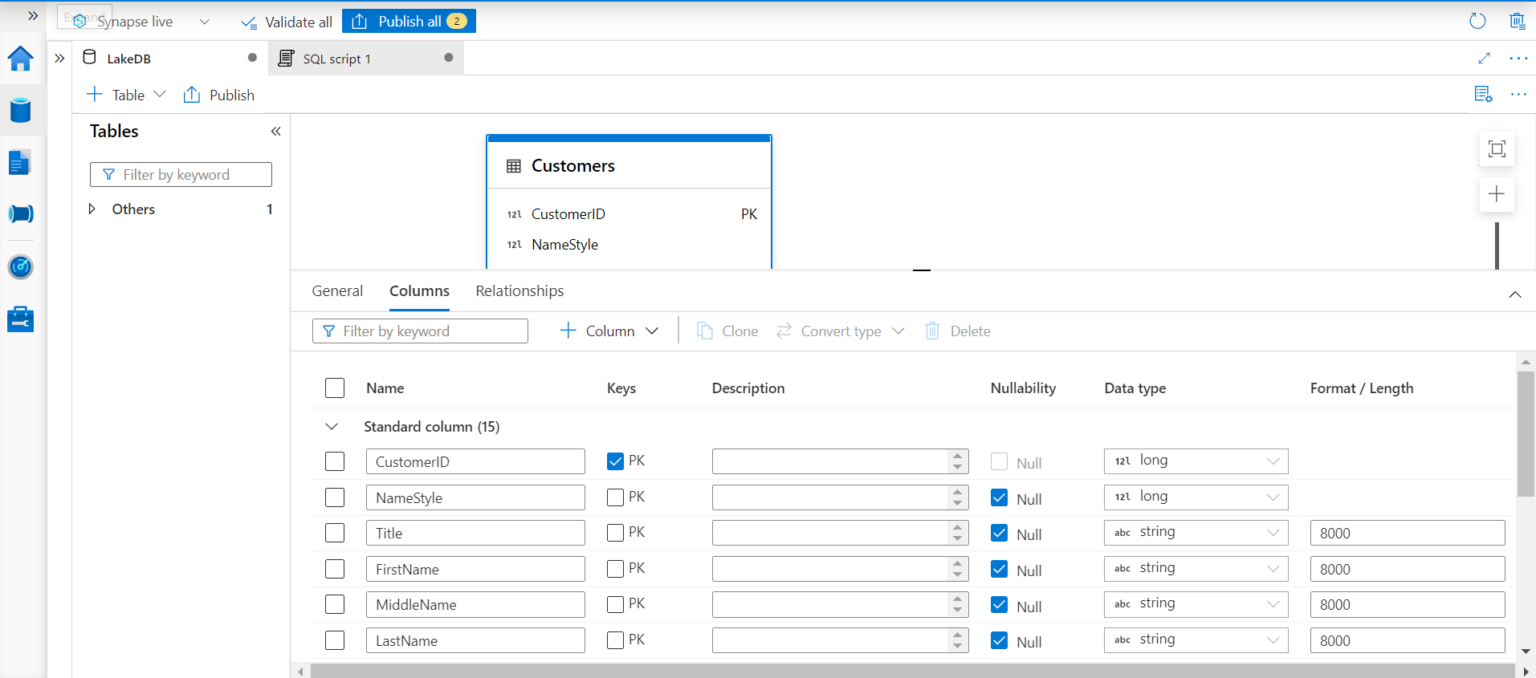Viewport: 1536px width, 678px height.
Task: Click the fit-to-screen icon on the canvas
Action: (x=1496, y=148)
